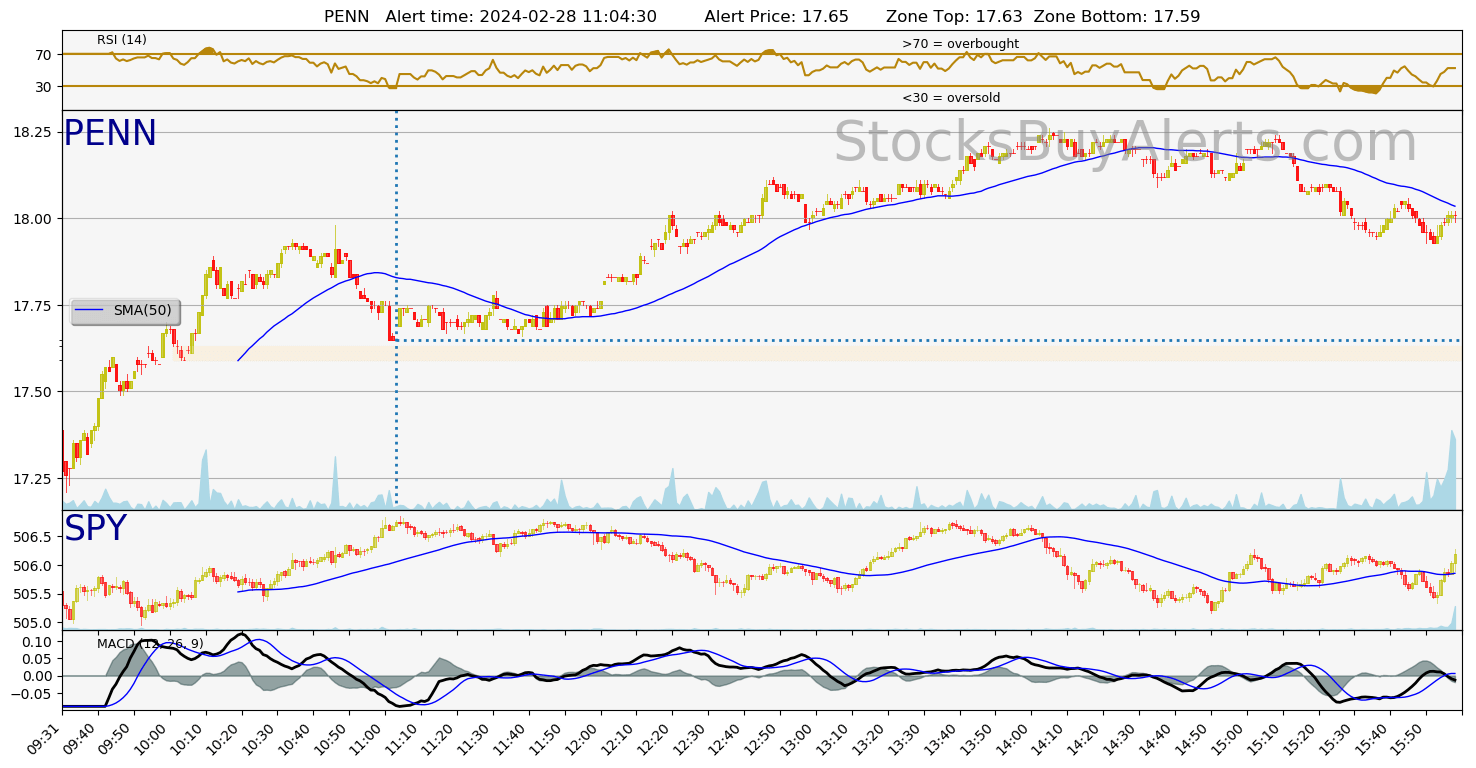Click the RSI 30 axis label
Screen dimensions: 1476x768
[x=44, y=87]
